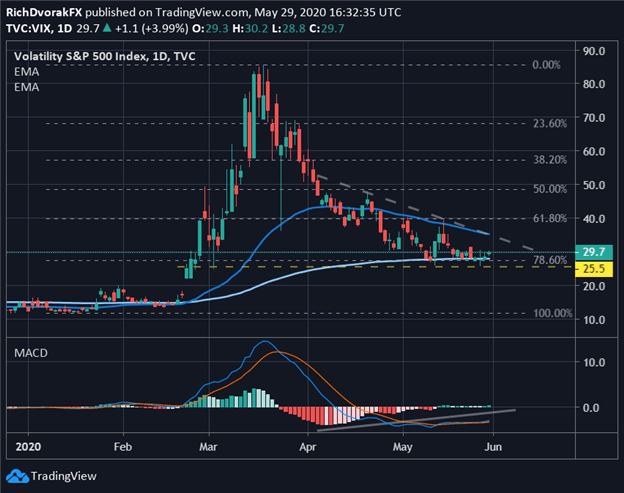
Task: Select the 0.00% Fibonacci level label
Action: pyautogui.click(x=546, y=65)
